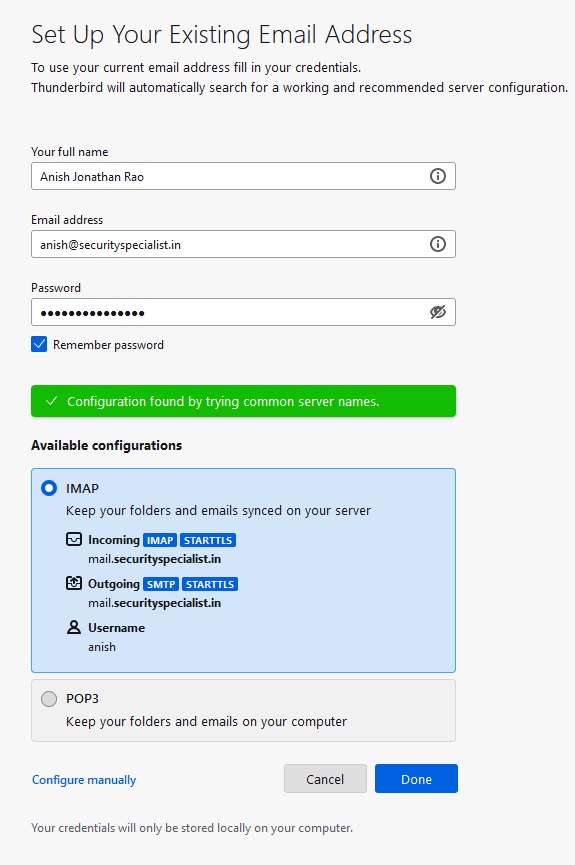Click the Done button
This screenshot has width=575, height=865.
pyautogui.click(x=416, y=779)
